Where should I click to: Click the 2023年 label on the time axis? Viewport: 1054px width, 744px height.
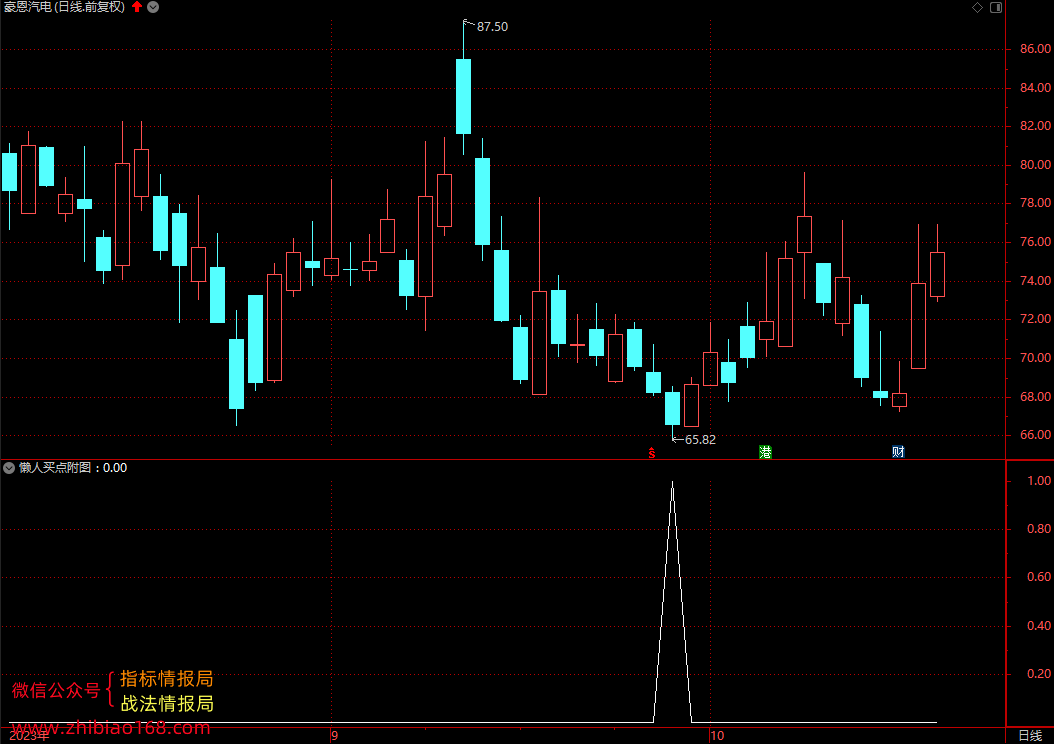pyautogui.click(x=29, y=736)
